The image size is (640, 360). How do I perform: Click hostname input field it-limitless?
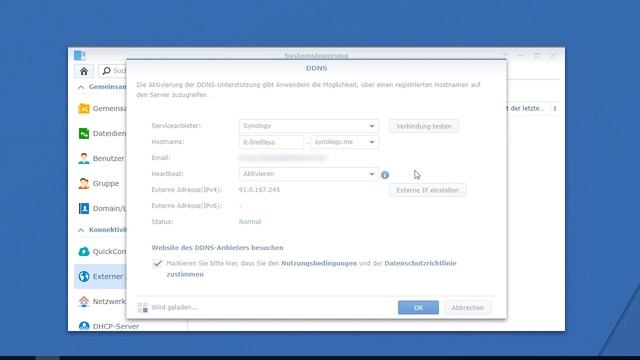[x=271, y=142]
